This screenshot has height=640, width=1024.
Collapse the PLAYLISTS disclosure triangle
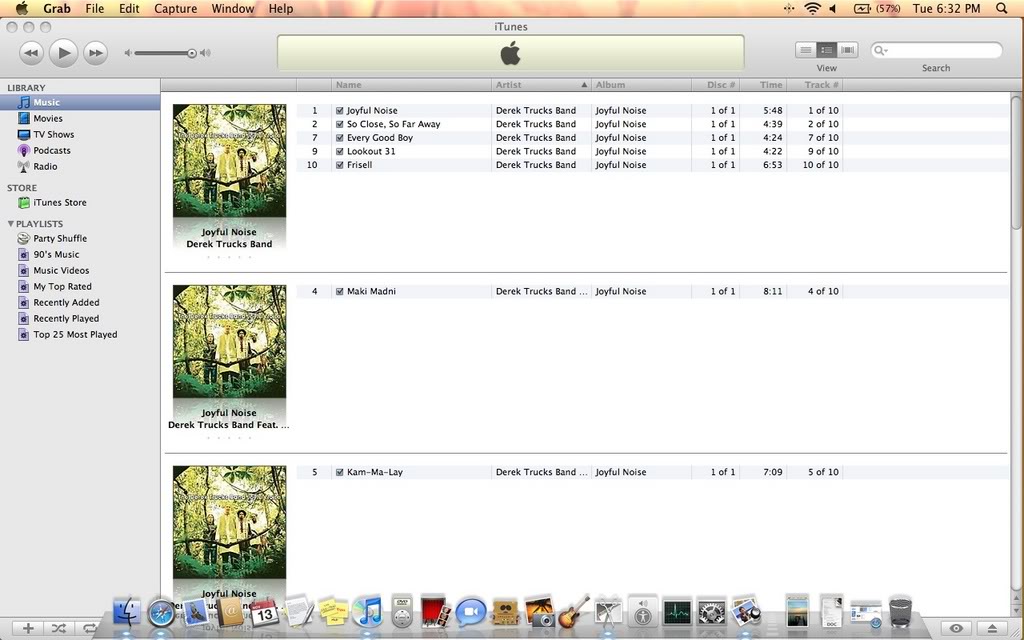pos(10,223)
